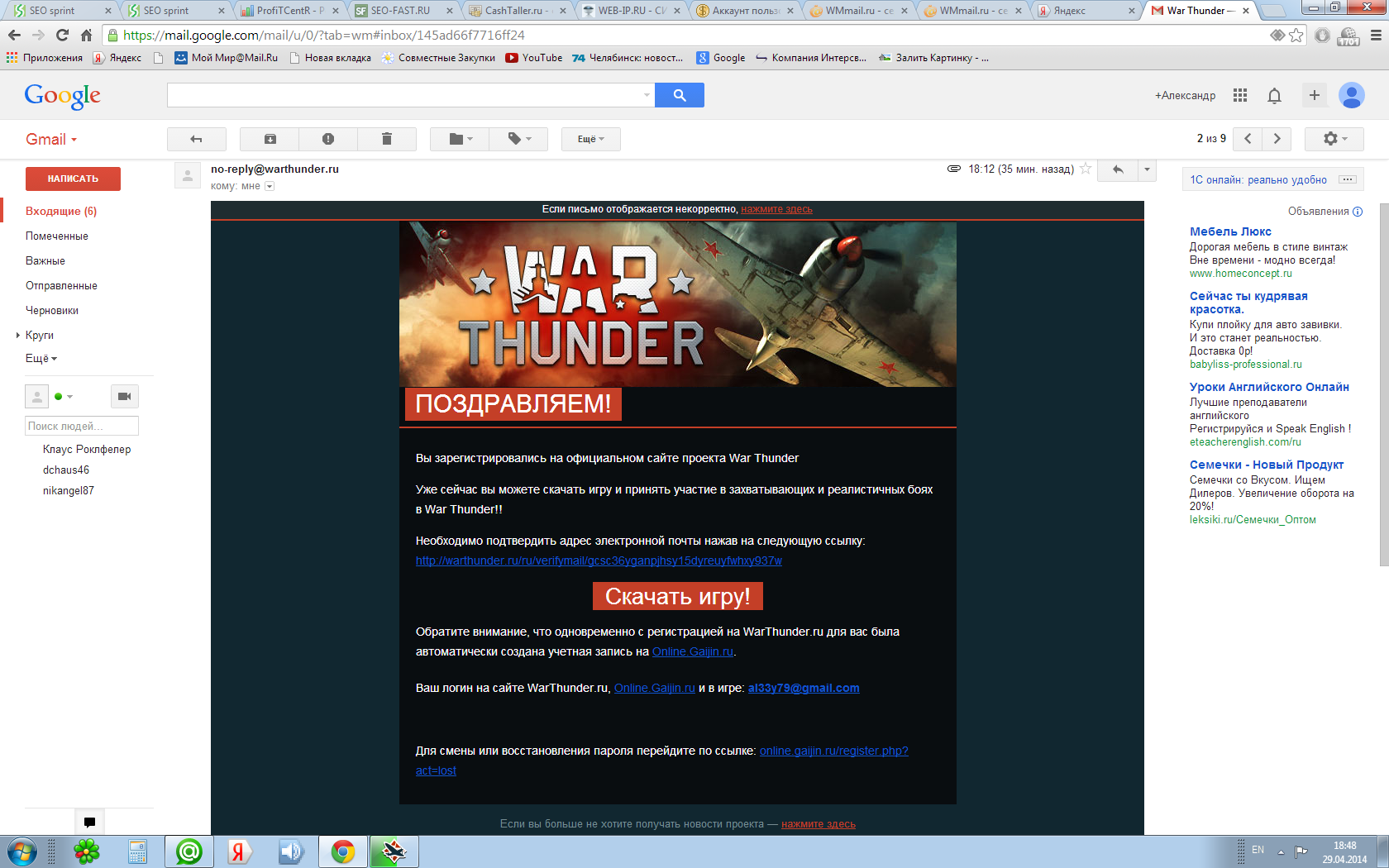Open the YouTube bookmark
This screenshot has width=1389, height=868.
(x=534, y=58)
